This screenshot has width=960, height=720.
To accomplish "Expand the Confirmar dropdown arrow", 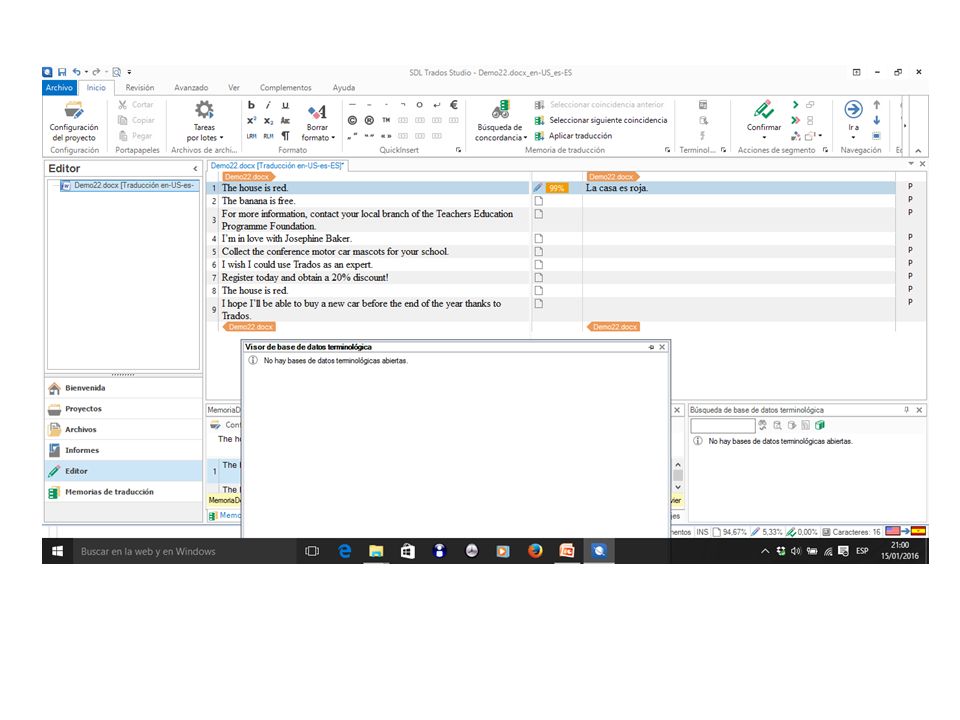I will click(x=764, y=137).
